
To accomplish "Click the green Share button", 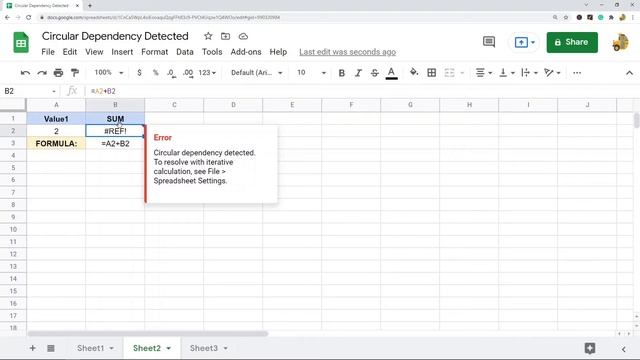I will click(572, 42).
